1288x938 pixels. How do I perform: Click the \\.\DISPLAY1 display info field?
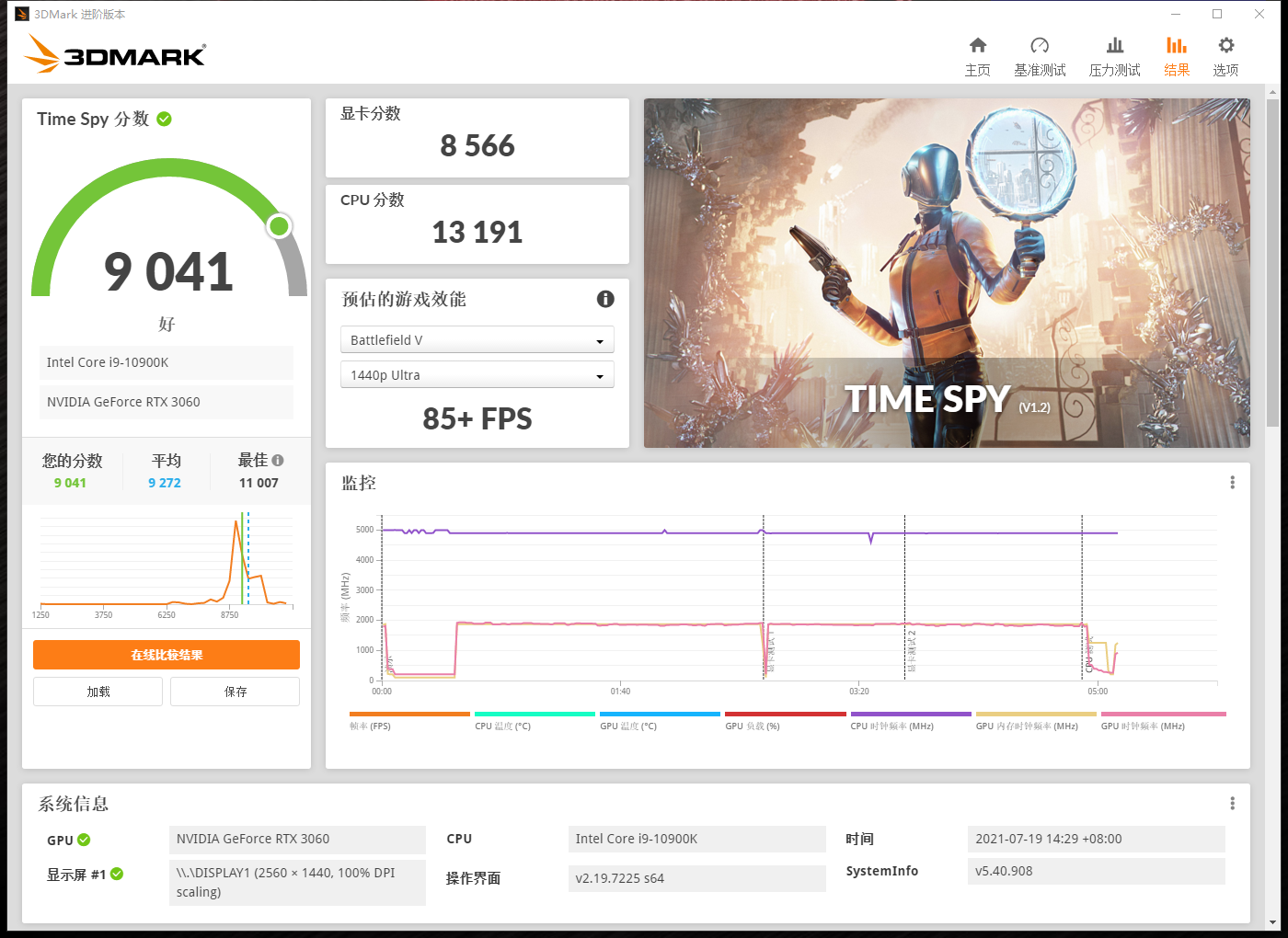point(297,883)
